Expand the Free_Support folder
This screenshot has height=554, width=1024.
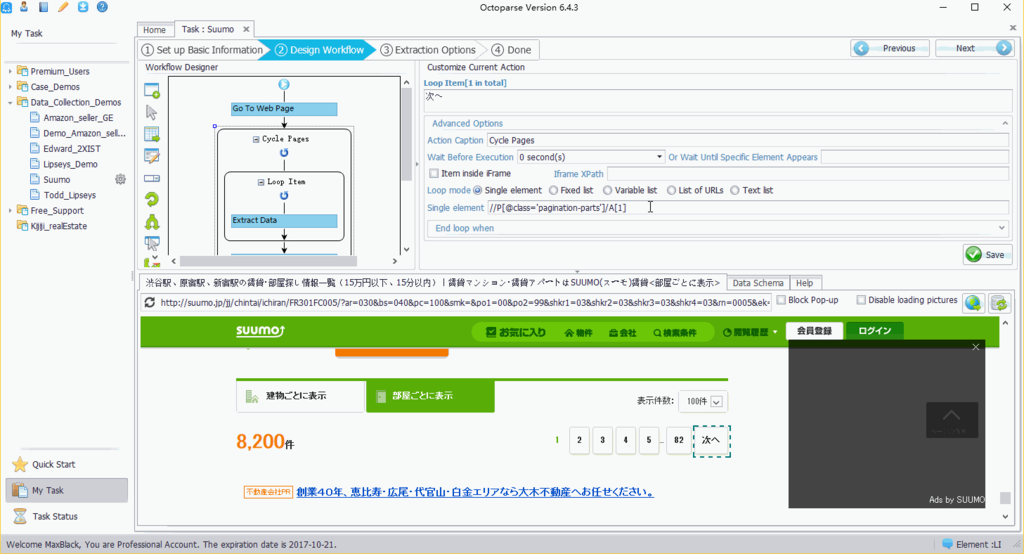[10, 210]
